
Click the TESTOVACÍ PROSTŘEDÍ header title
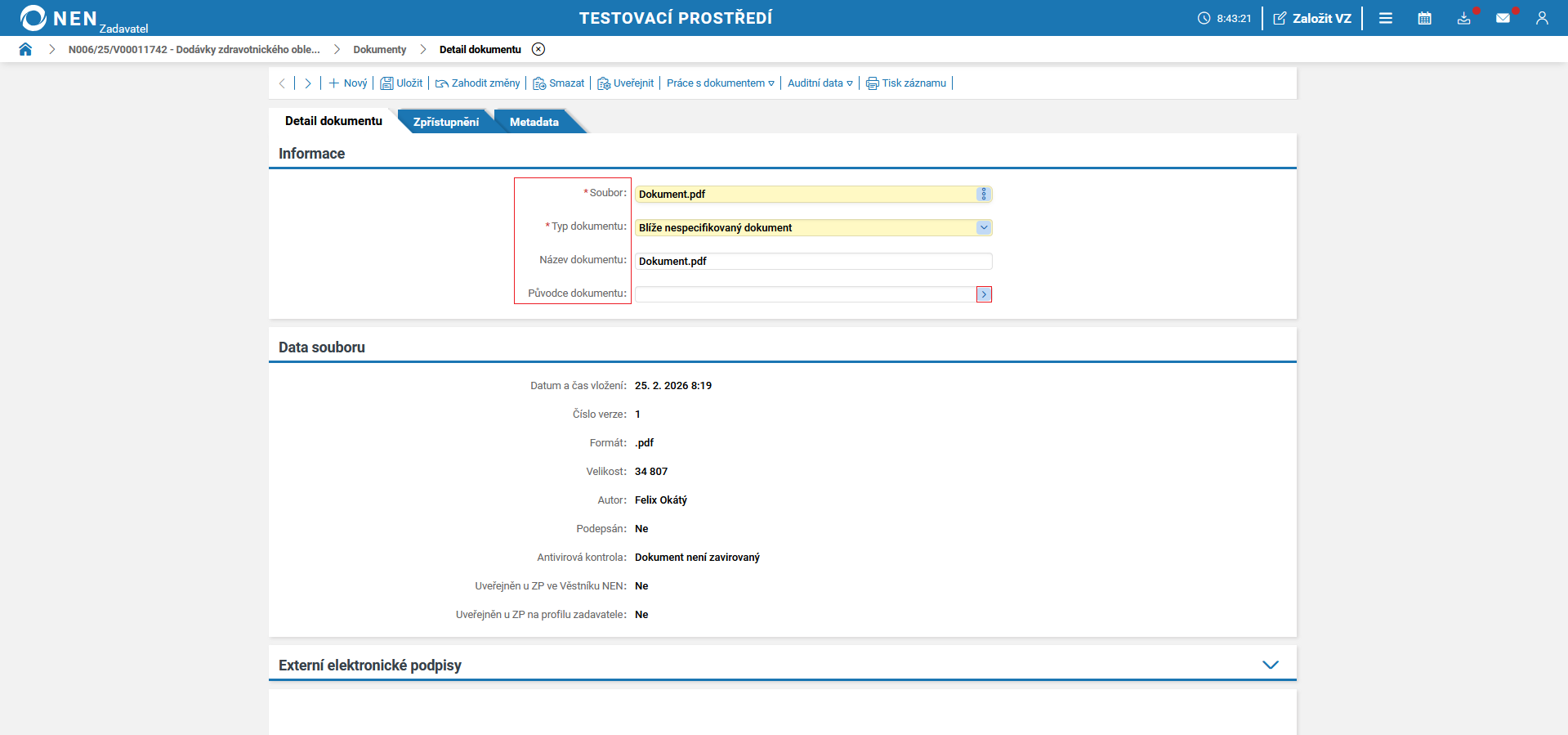click(x=676, y=18)
